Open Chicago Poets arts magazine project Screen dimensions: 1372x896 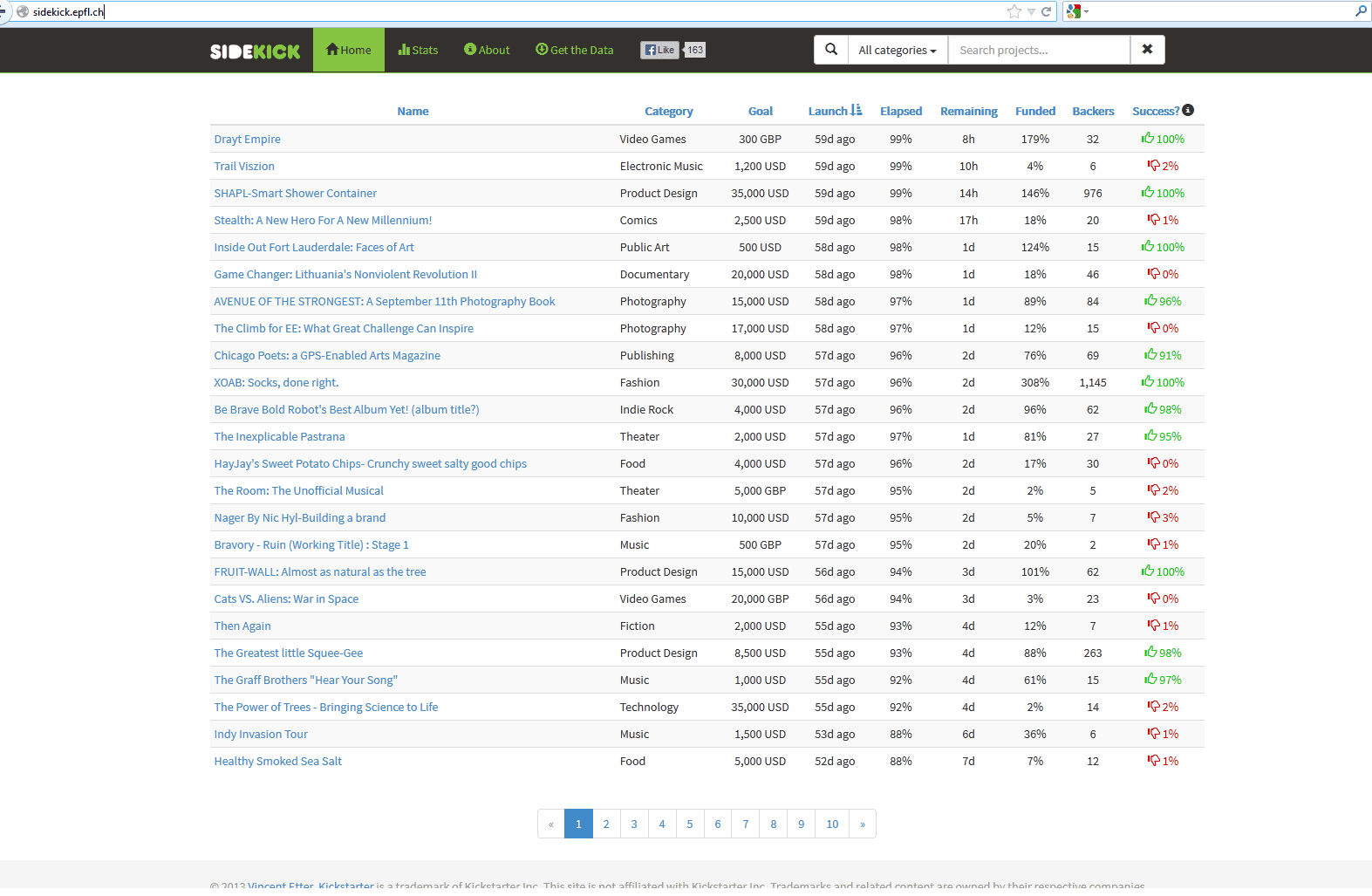pos(327,355)
